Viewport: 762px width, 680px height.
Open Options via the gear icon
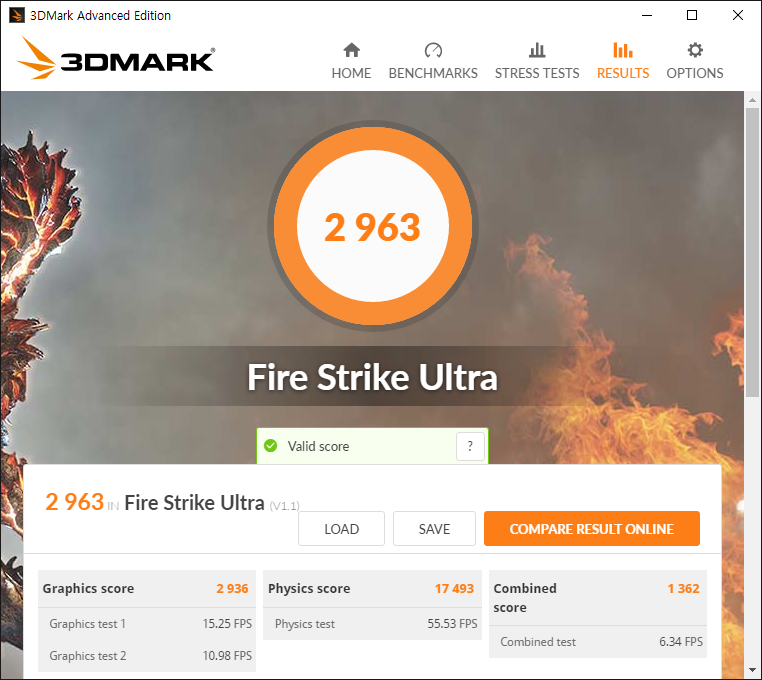pyautogui.click(x=695, y=50)
